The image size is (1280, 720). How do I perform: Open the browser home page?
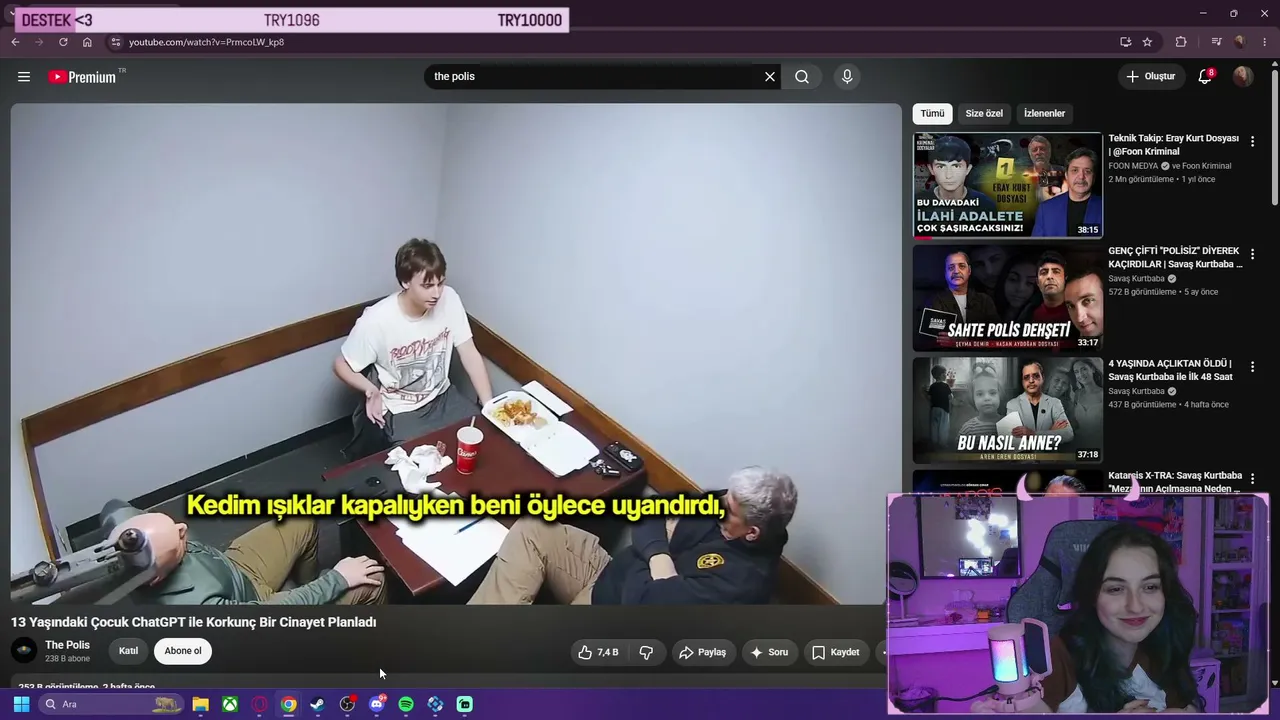[x=87, y=42]
